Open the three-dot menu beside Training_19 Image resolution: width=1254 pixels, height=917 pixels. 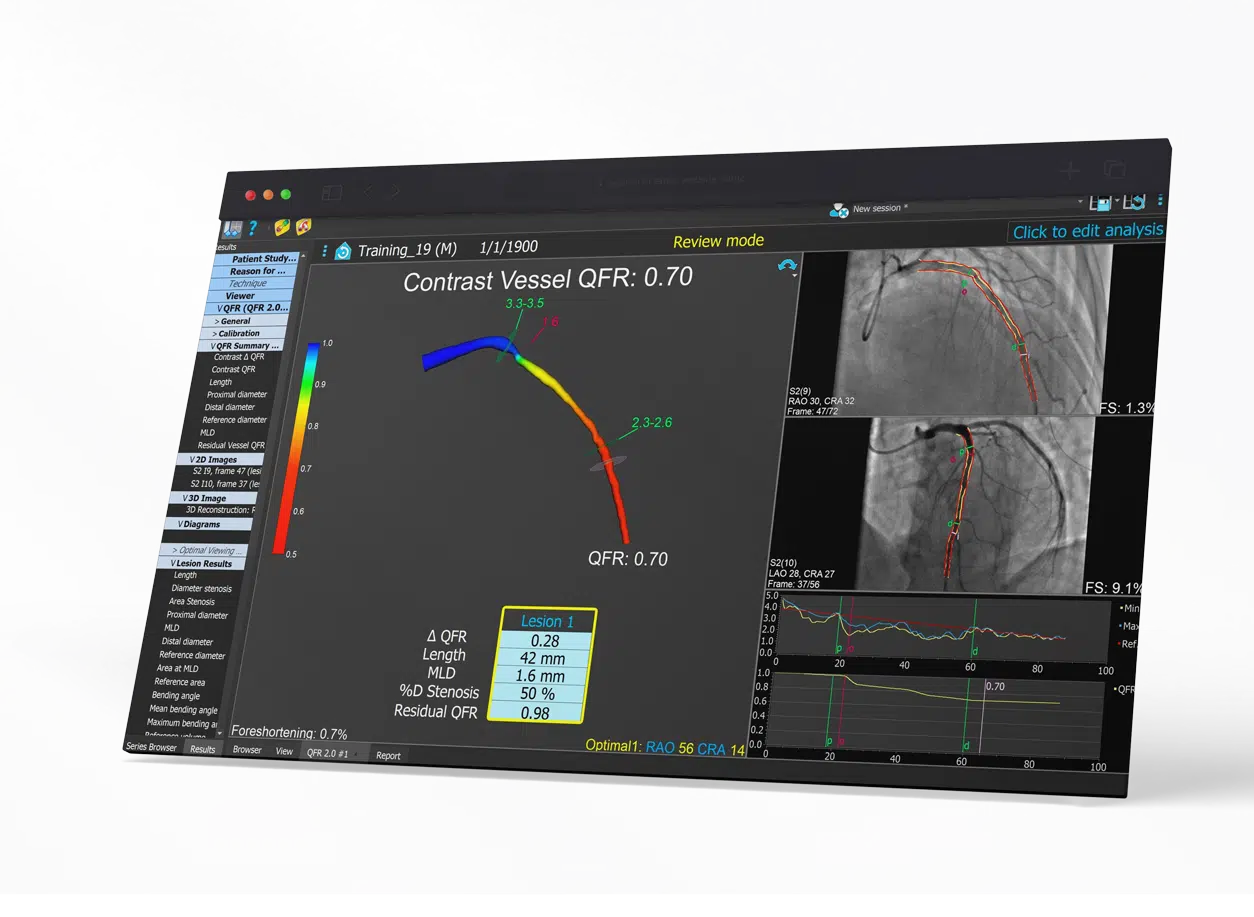[x=325, y=251]
